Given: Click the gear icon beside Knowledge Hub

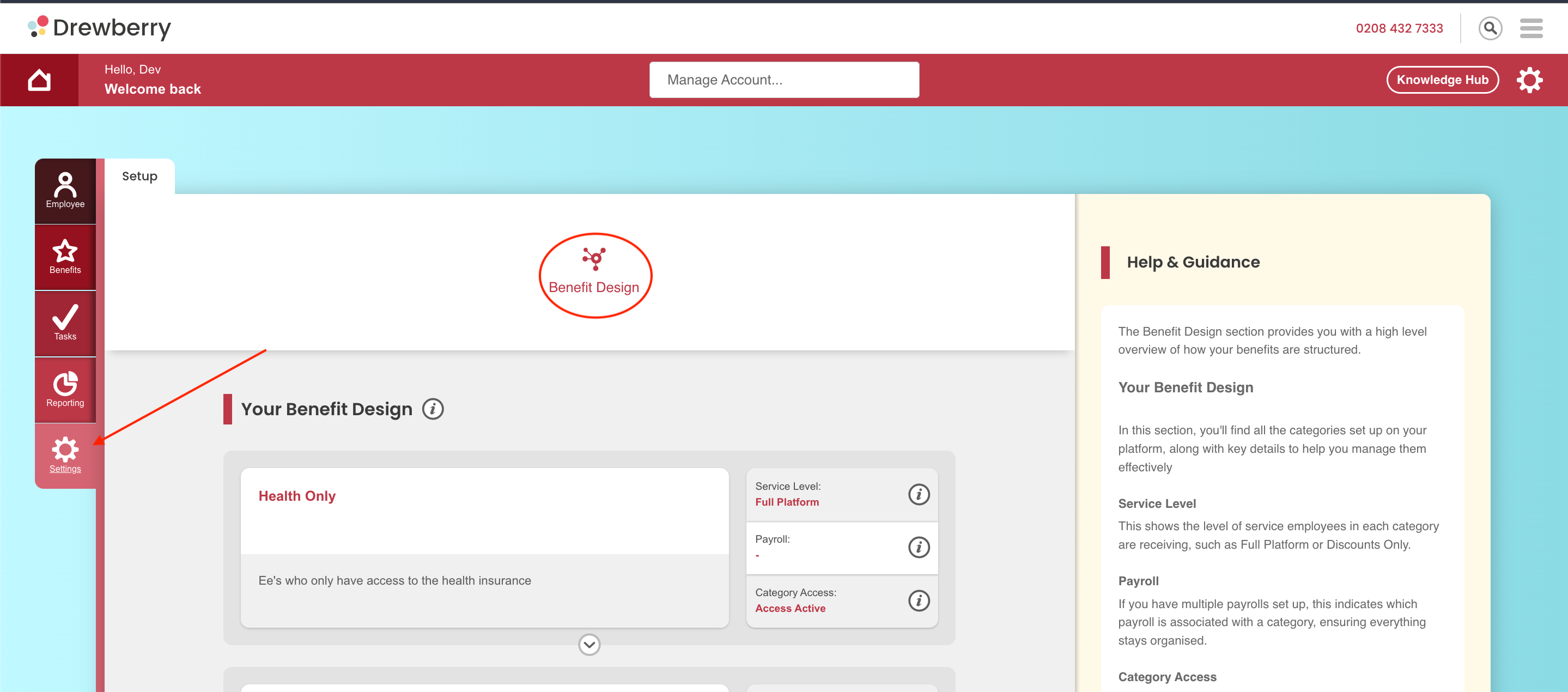Looking at the screenshot, I should point(1528,80).
